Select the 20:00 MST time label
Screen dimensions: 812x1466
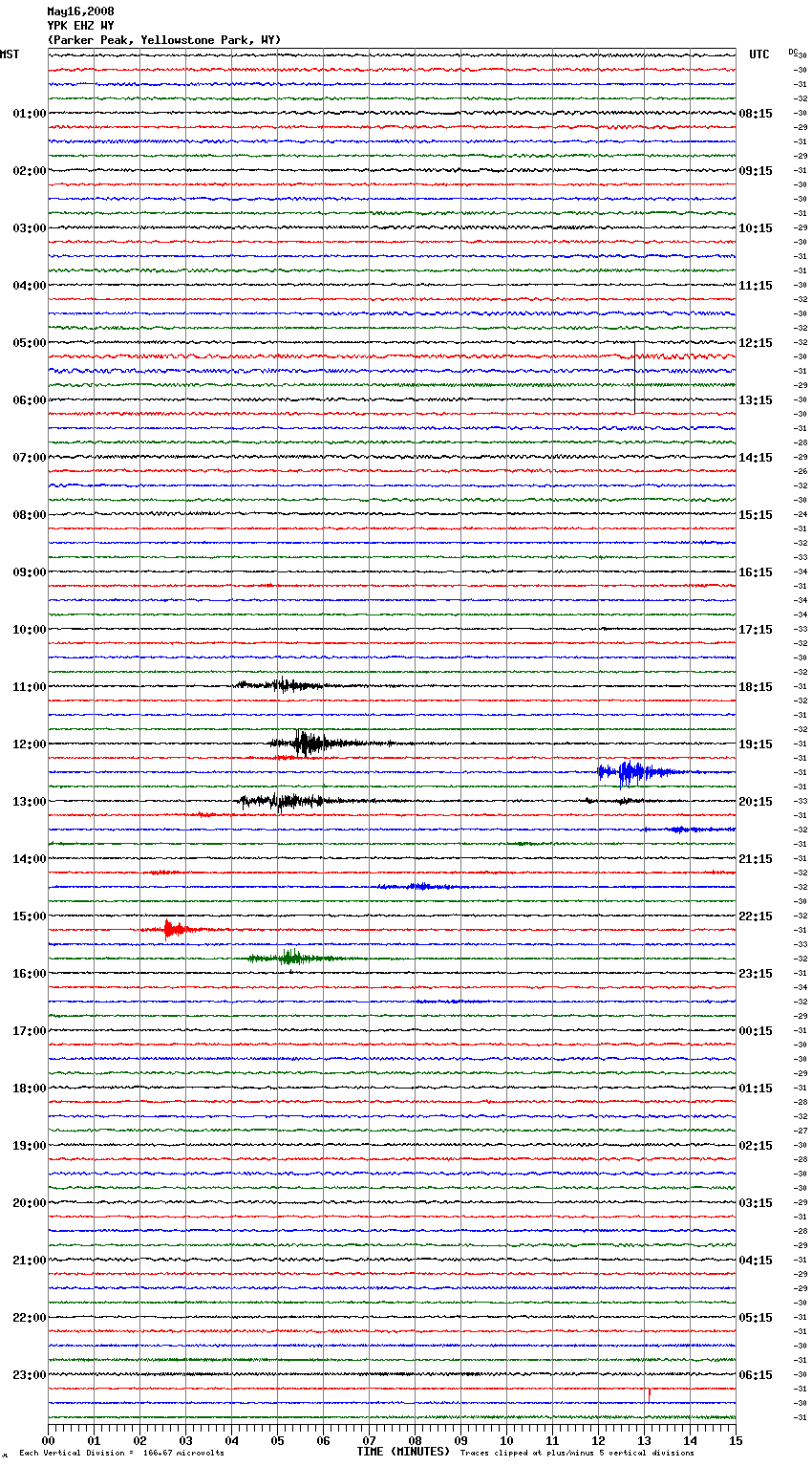click(29, 1203)
